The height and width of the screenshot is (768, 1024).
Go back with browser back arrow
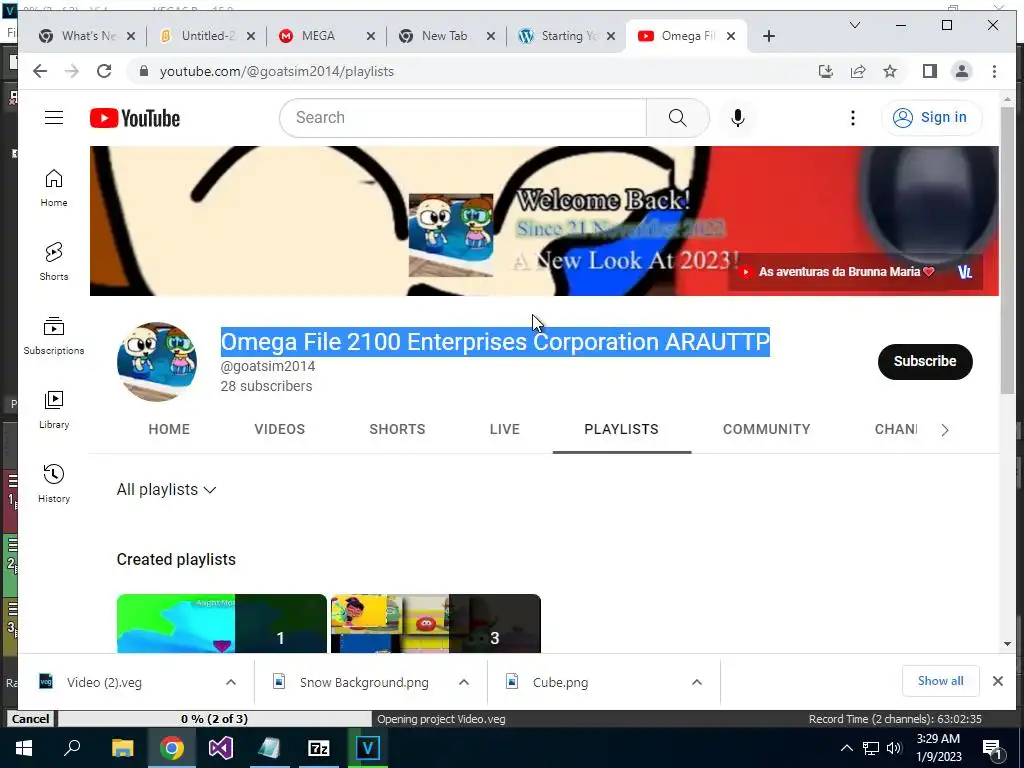click(x=40, y=71)
